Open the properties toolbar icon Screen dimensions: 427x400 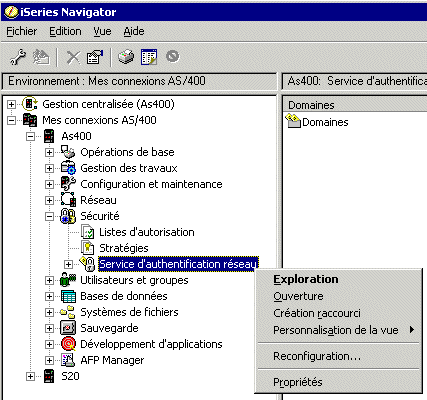pyautogui.click(x=95, y=57)
